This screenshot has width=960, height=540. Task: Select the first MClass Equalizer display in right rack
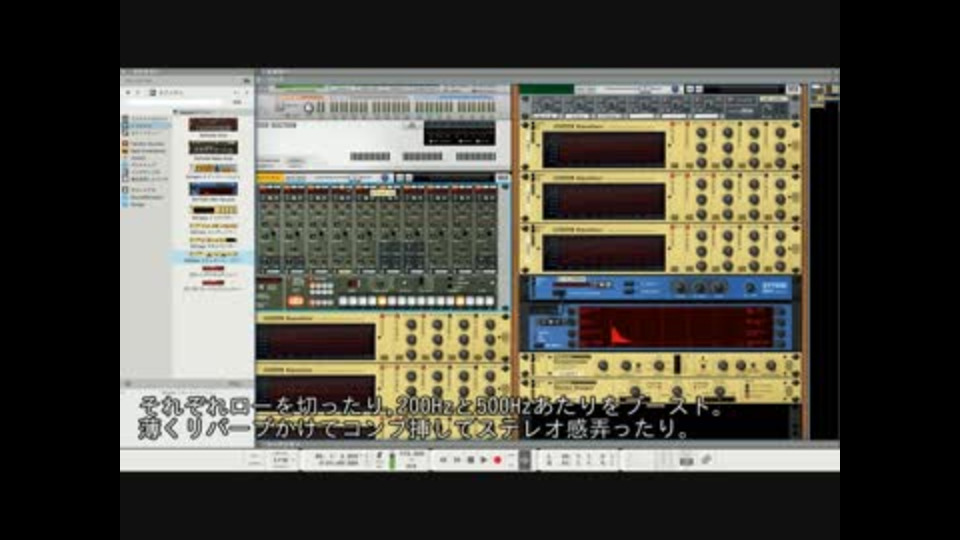[604, 149]
